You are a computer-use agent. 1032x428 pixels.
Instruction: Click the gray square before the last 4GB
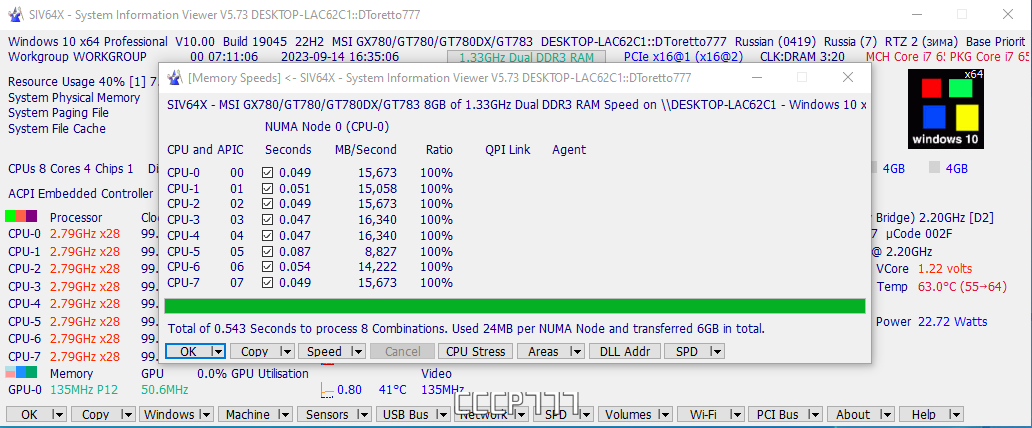(x=934, y=168)
